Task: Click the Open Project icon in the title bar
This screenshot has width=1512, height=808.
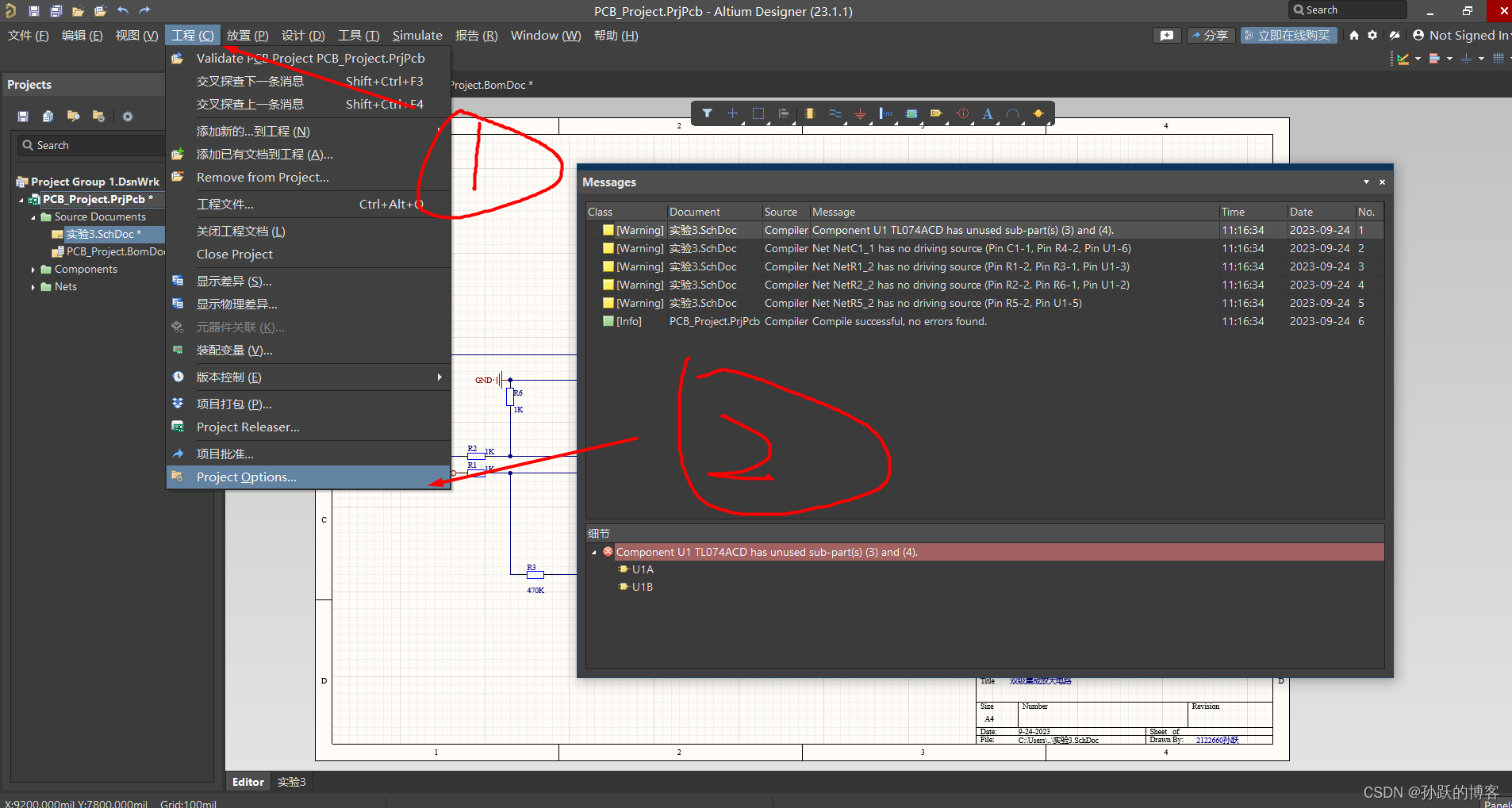Action: coord(100,10)
